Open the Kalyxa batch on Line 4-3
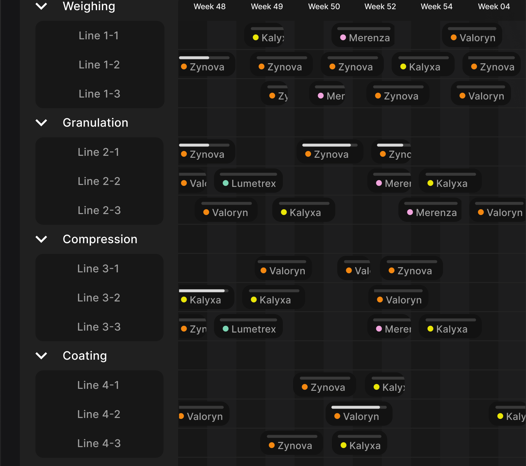 (x=359, y=443)
